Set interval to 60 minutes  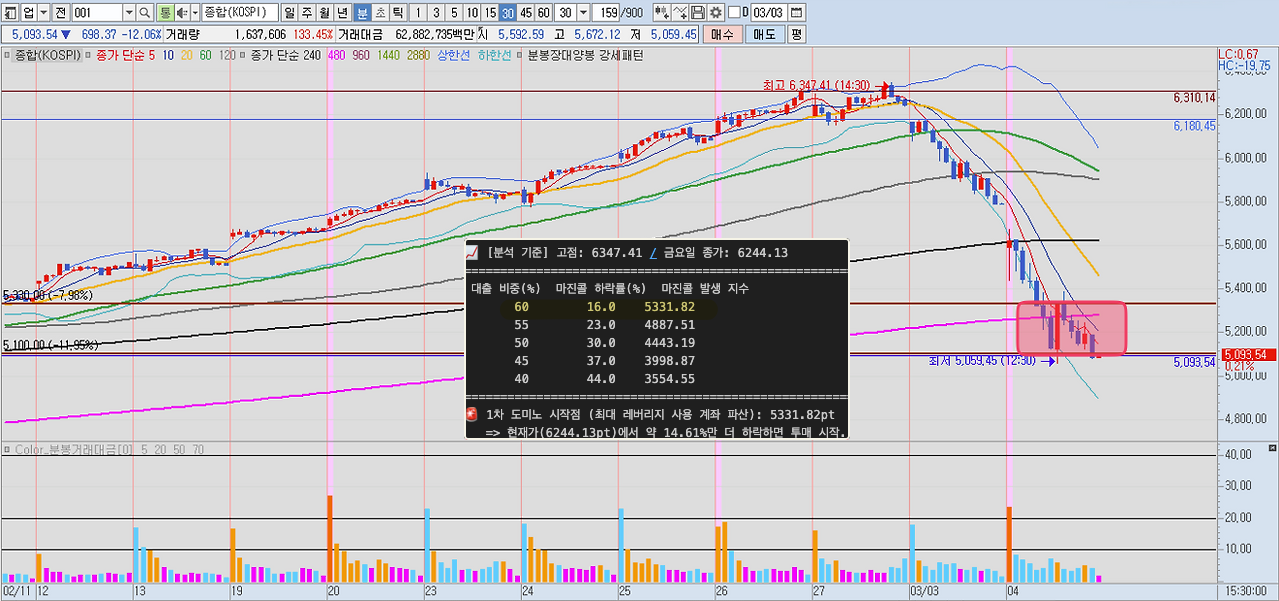(x=543, y=13)
